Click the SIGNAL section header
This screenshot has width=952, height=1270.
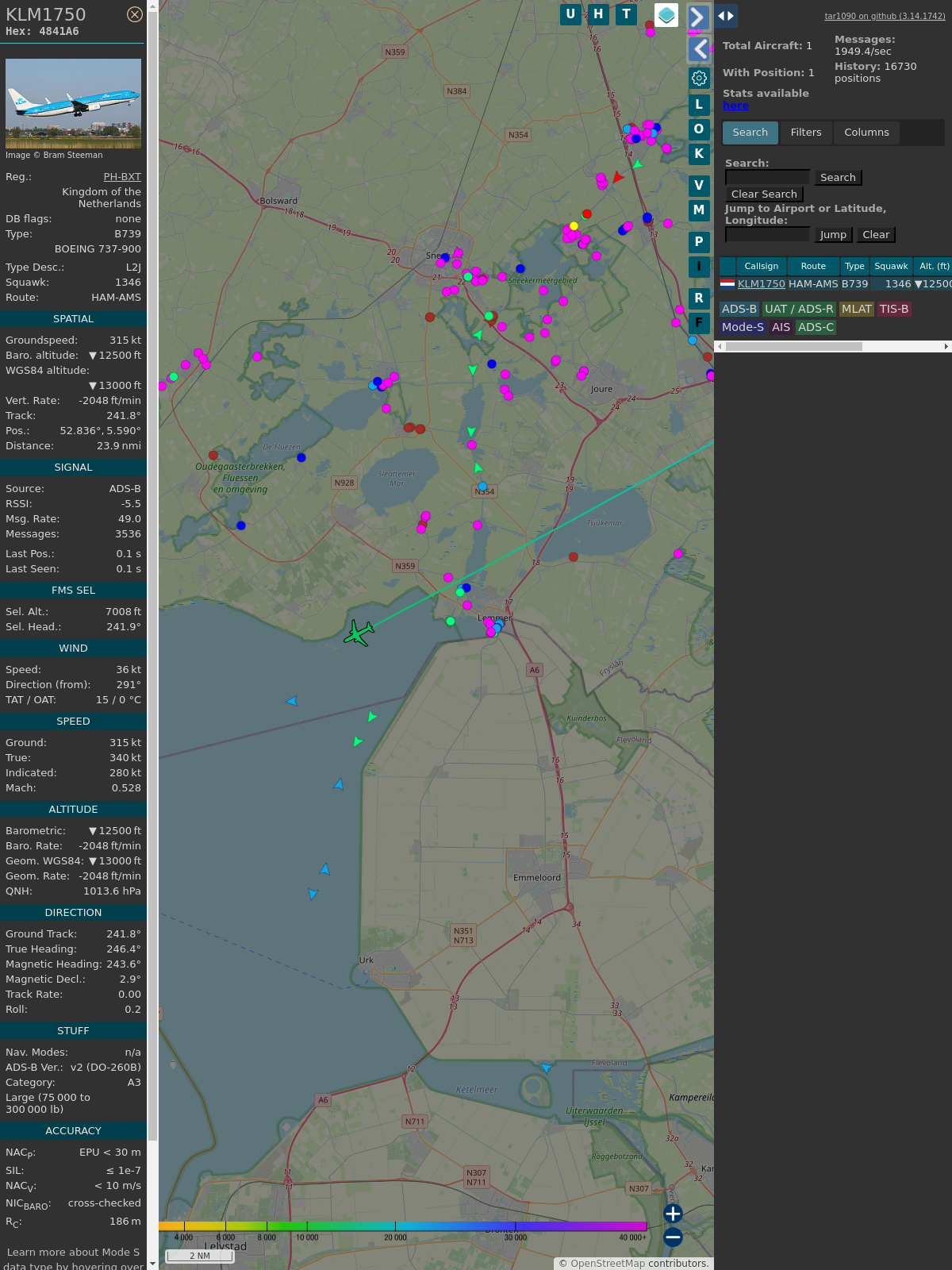coord(73,468)
